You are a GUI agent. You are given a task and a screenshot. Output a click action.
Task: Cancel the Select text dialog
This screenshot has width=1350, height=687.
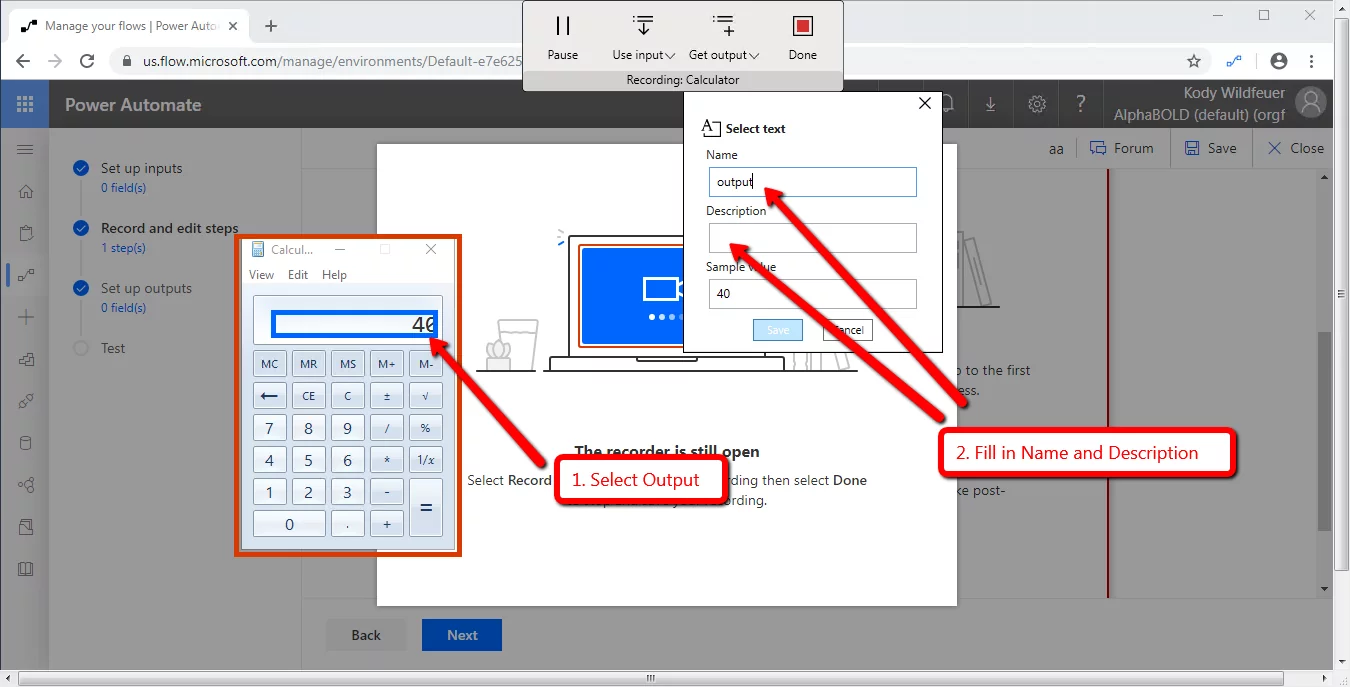(x=848, y=330)
